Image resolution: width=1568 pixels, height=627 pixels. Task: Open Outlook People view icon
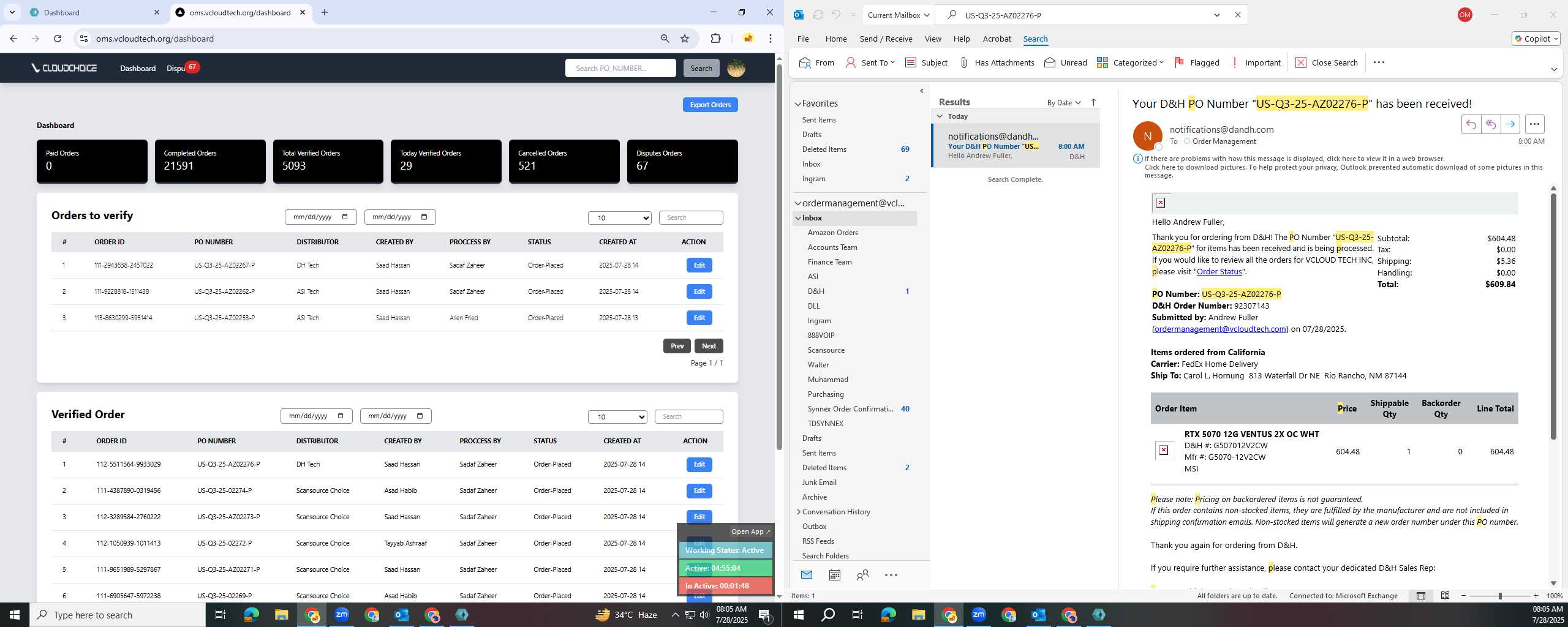862,575
